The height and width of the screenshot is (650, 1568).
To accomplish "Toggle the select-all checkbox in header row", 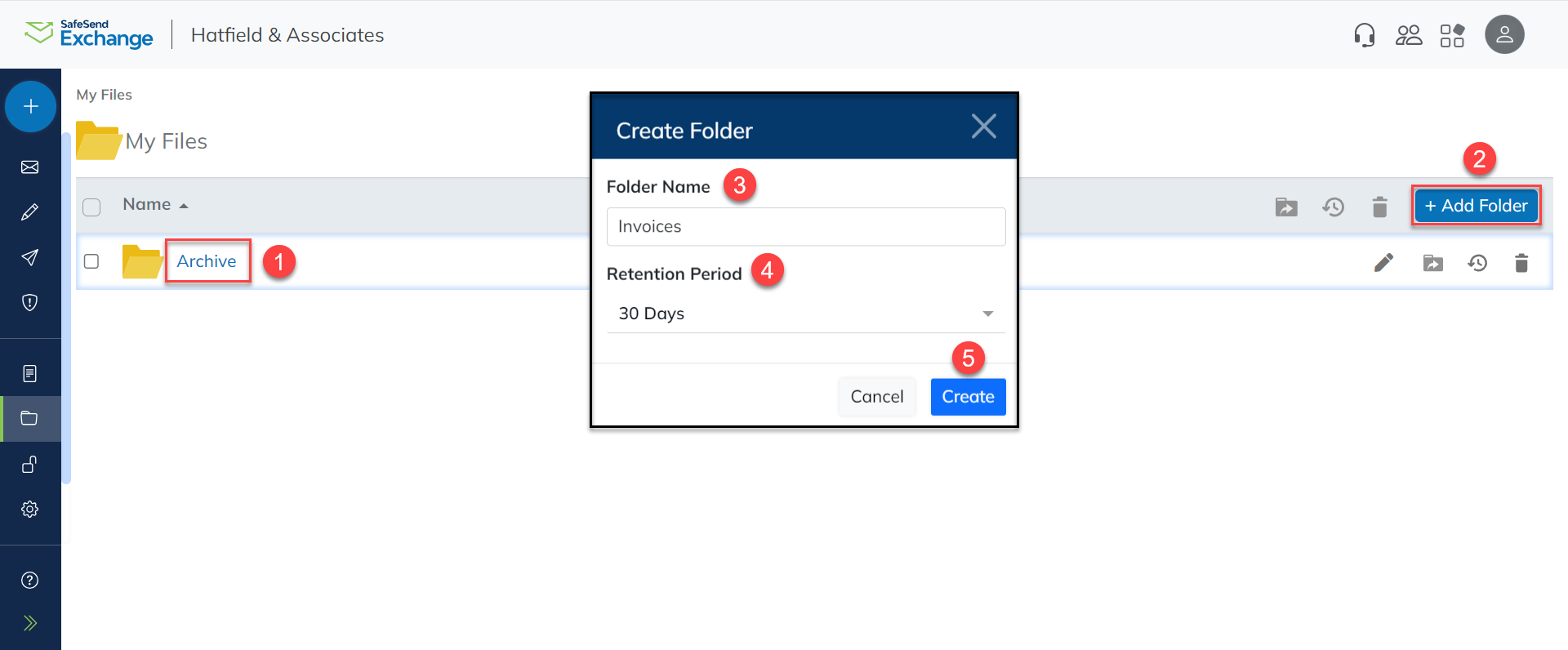I will coord(91,207).
